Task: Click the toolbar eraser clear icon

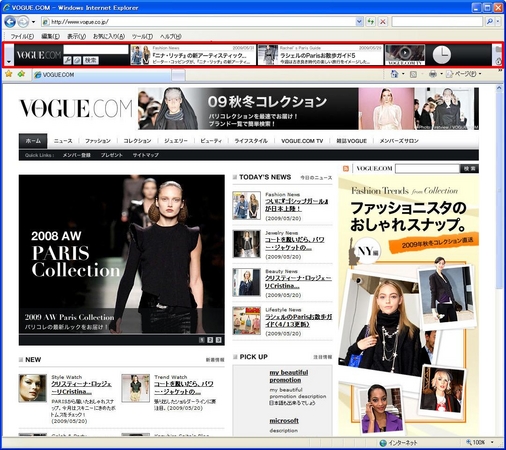Action: tap(77, 60)
